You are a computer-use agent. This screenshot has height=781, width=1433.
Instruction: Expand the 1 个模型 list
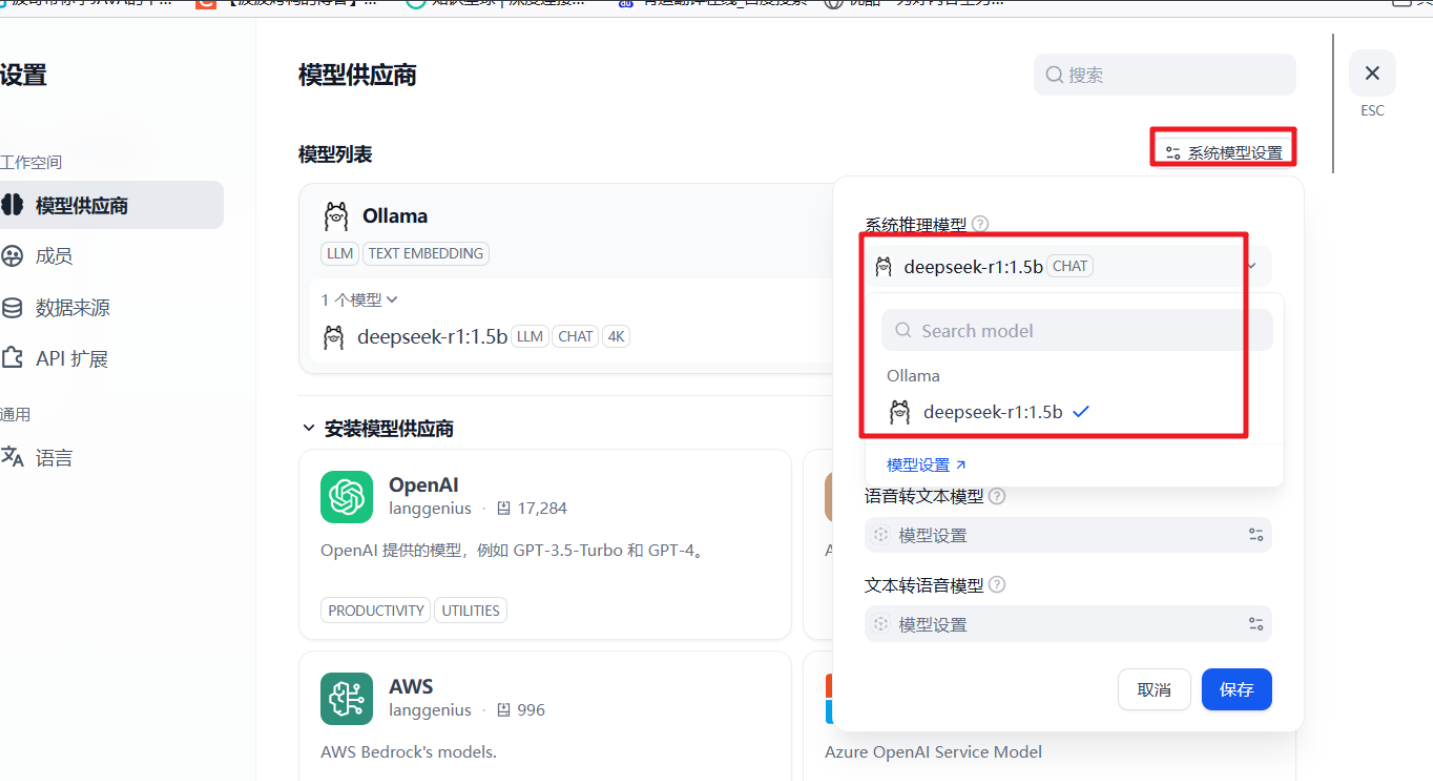coord(359,300)
